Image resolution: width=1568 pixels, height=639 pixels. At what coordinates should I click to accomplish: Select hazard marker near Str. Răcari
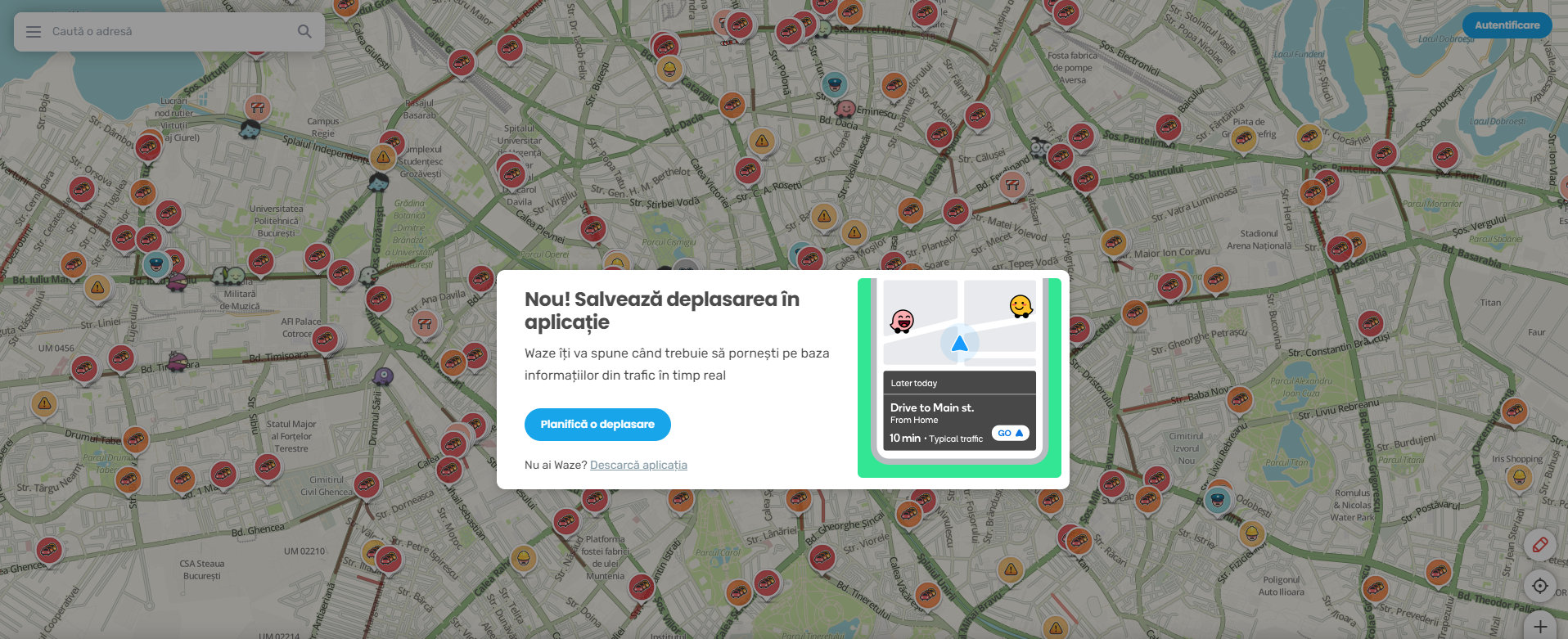1011,569
